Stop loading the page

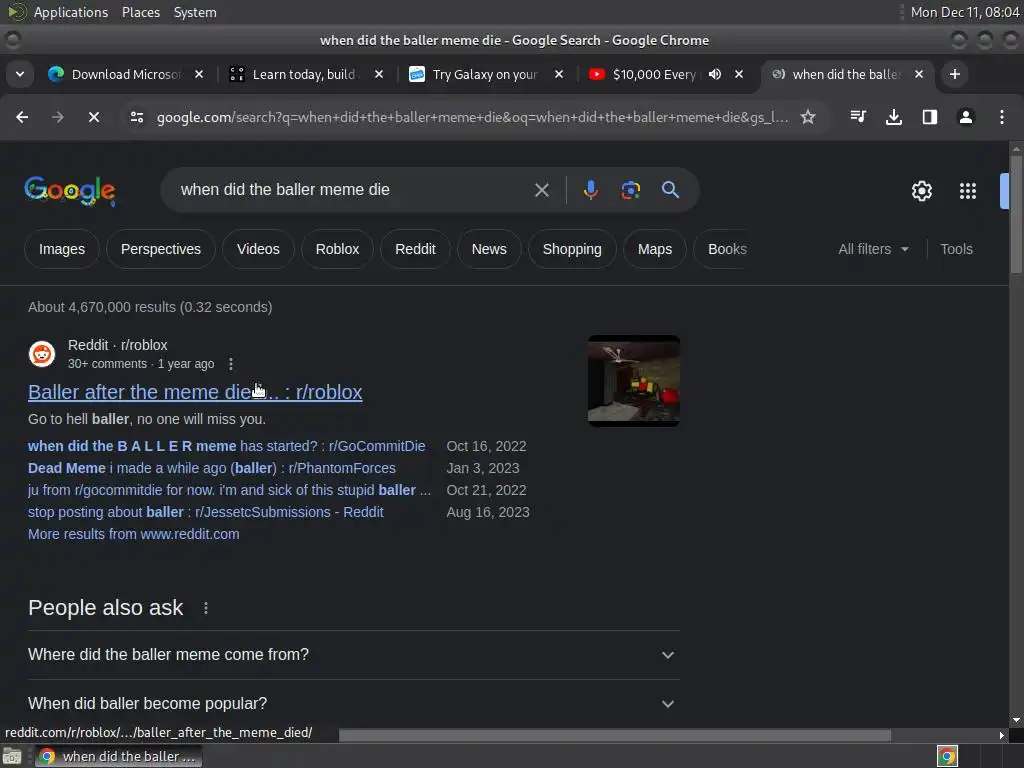pyautogui.click(x=93, y=117)
